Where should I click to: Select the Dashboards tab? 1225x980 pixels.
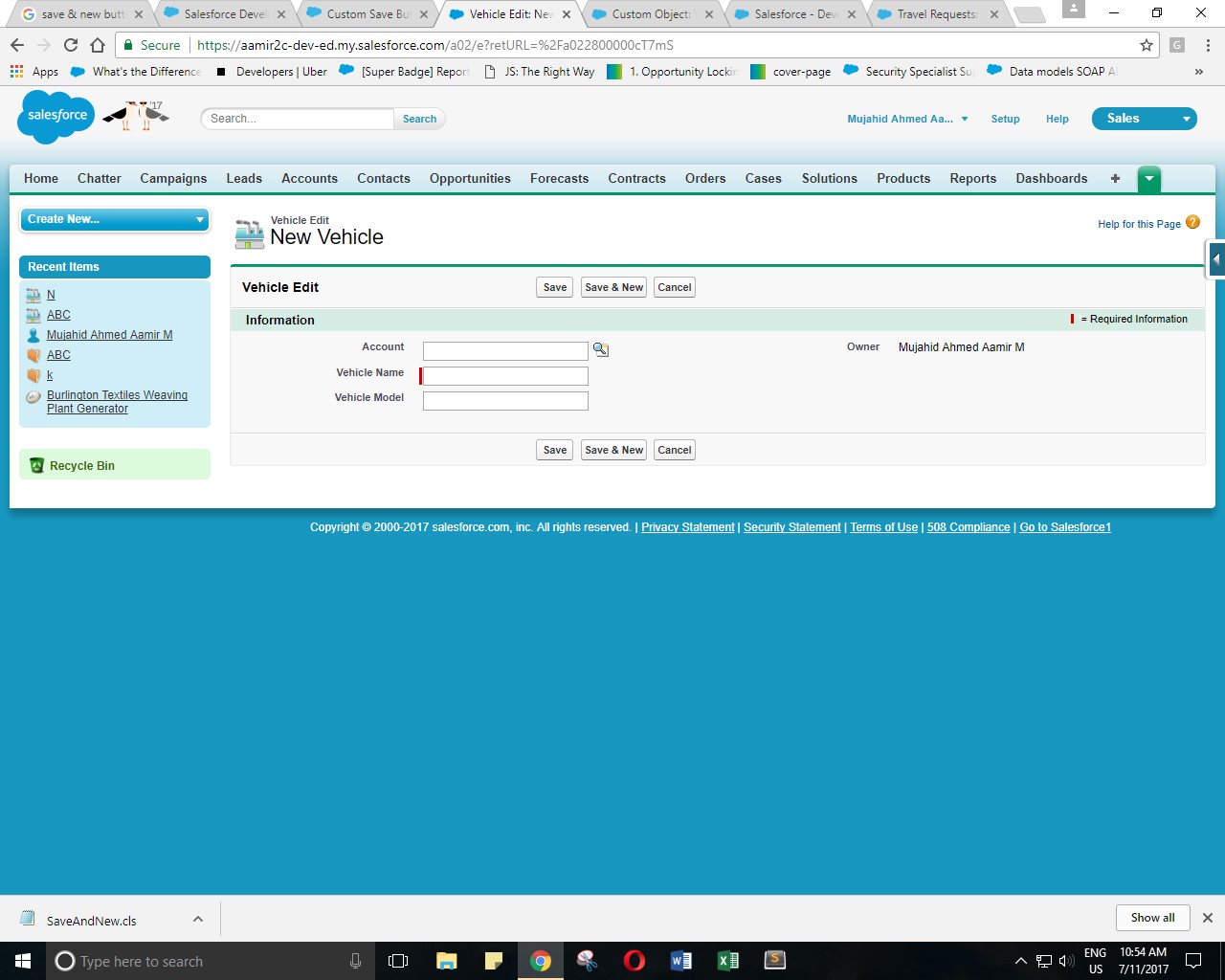click(1052, 178)
